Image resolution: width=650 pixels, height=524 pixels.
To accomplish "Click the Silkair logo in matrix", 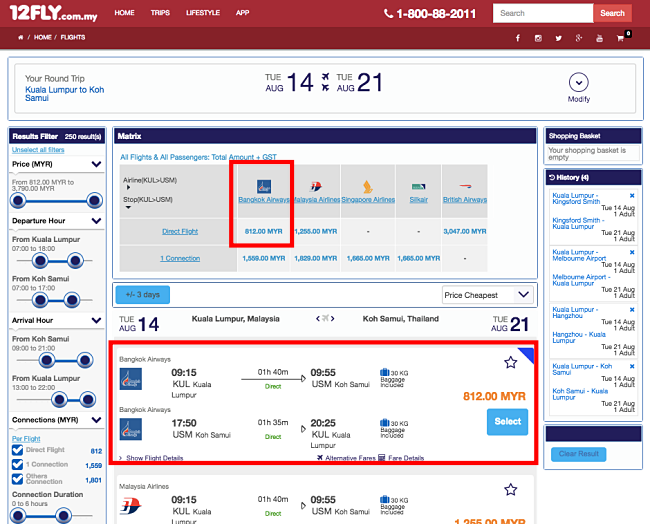I will click(418, 187).
